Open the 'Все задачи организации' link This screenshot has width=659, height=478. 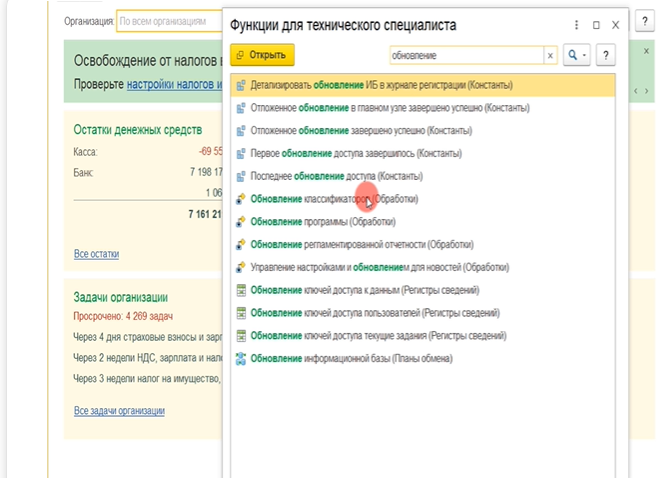119,410
